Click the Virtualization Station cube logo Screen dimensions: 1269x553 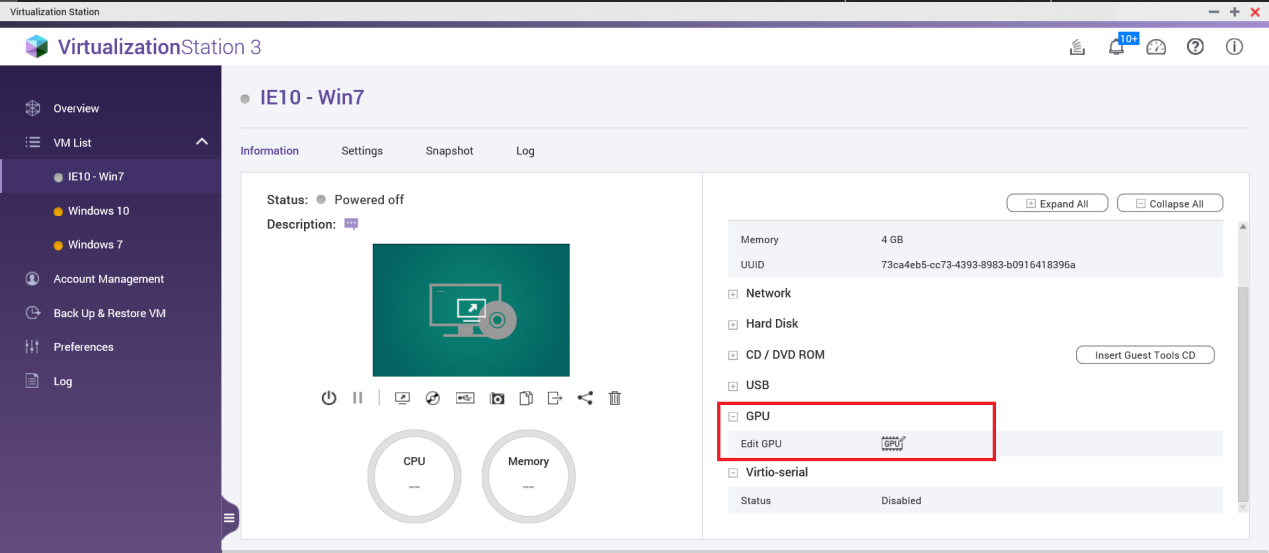tap(37, 47)
